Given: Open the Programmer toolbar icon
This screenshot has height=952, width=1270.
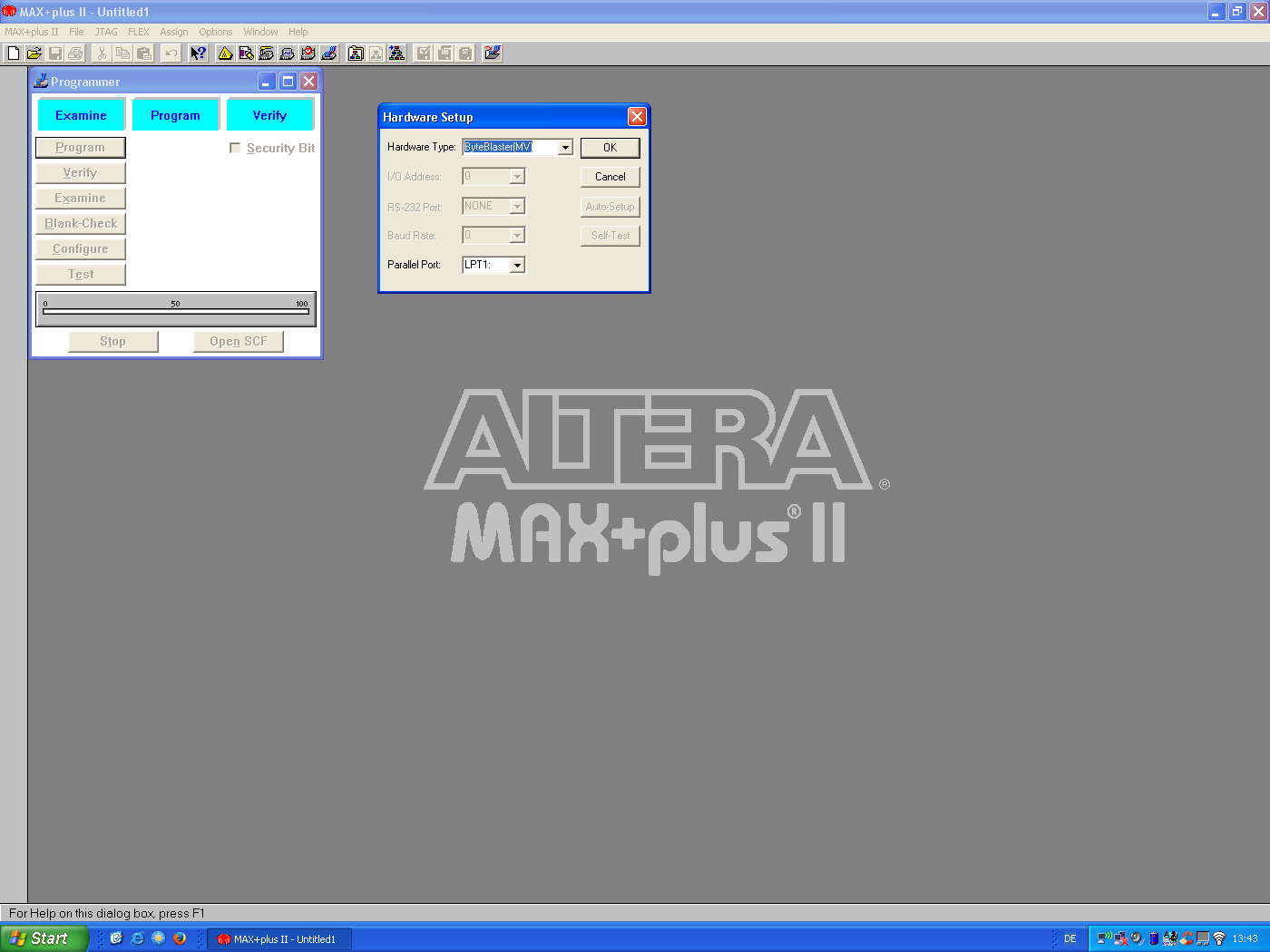Looking at the screenshot, I should pyautogui.click(x=329, y=53).
